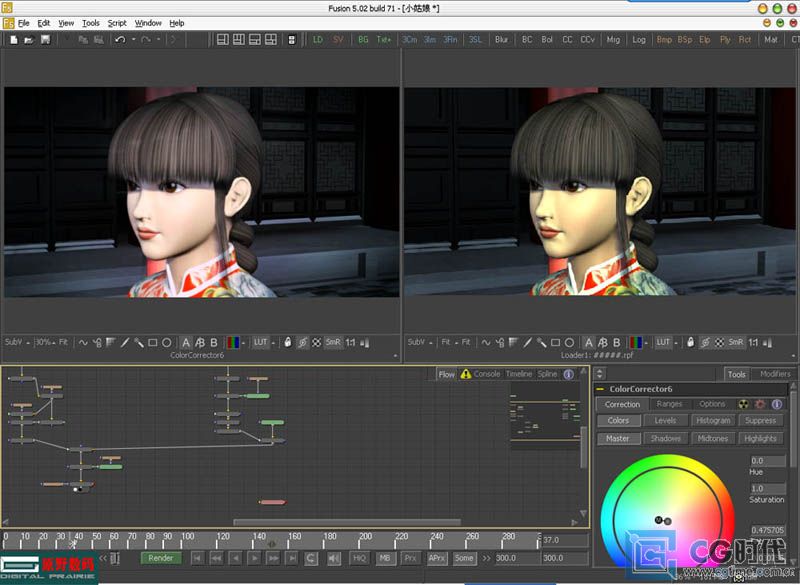Screen dimensions: 800x585
Task: Select the fourth view layout icon
Action: [x=270, y=39]
